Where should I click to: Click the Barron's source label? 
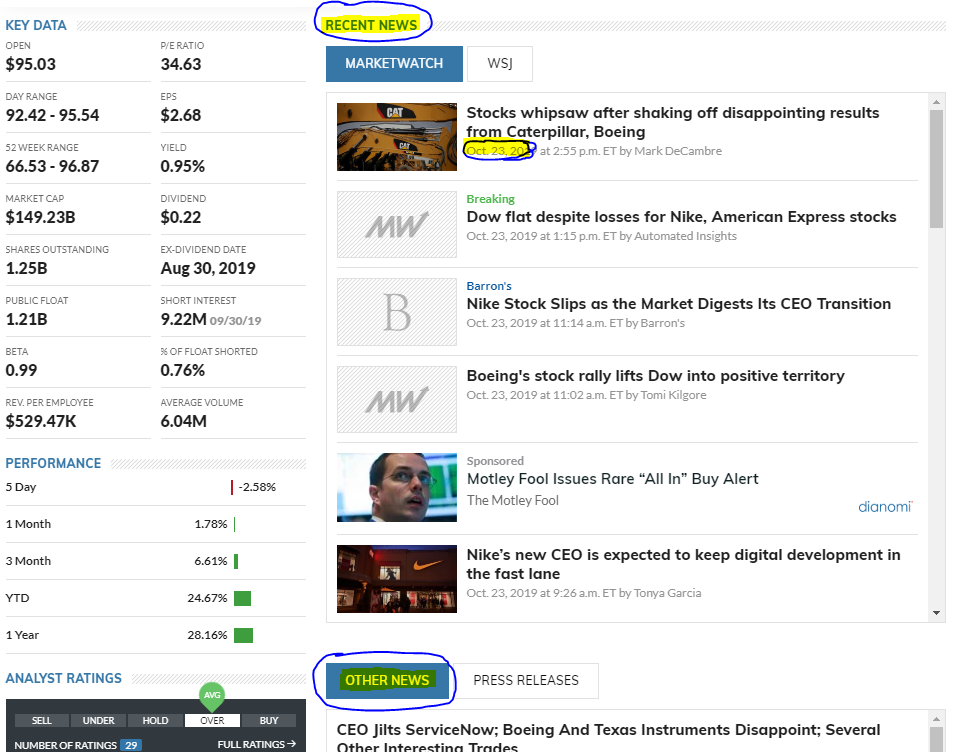(489, 286)
